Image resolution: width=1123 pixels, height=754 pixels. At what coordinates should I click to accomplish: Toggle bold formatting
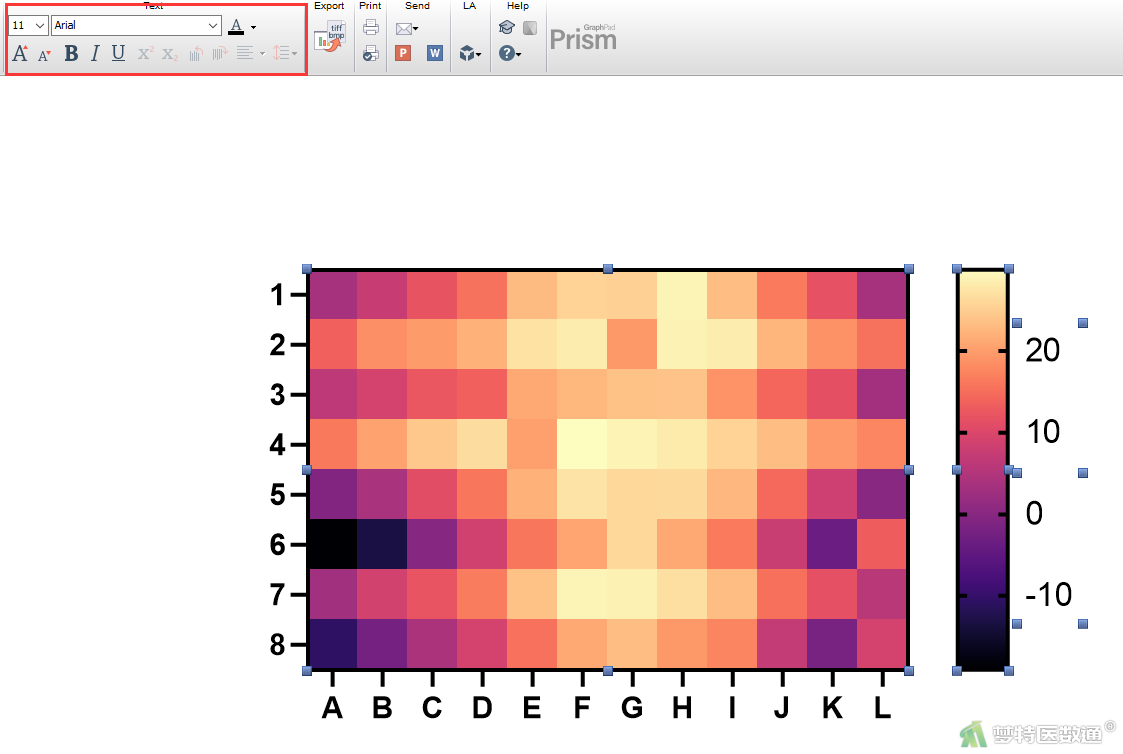[71, 54]
